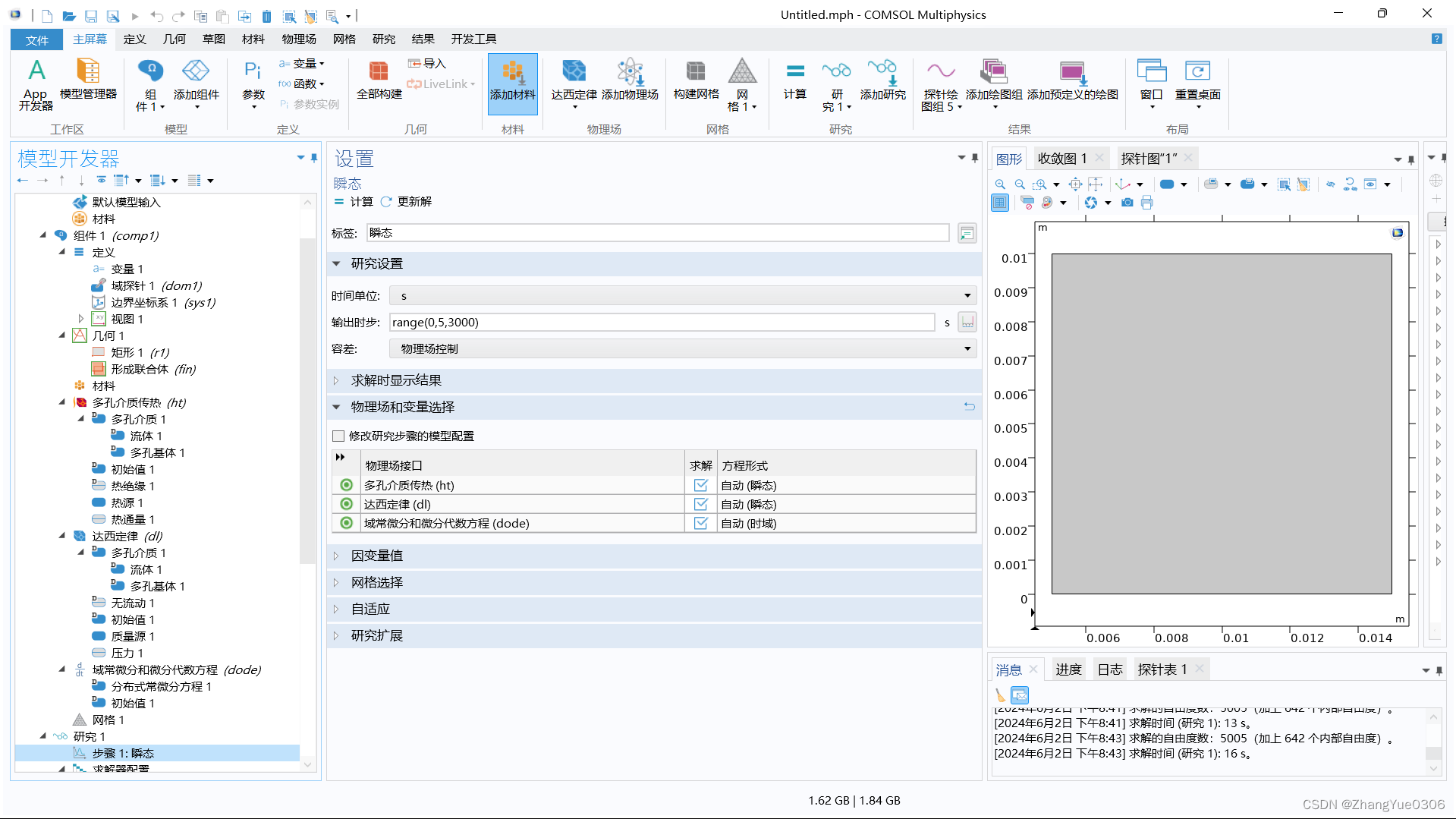Click the Zoom Extents icon in graphics toolbar
1456x819 pixels.
1075,184
